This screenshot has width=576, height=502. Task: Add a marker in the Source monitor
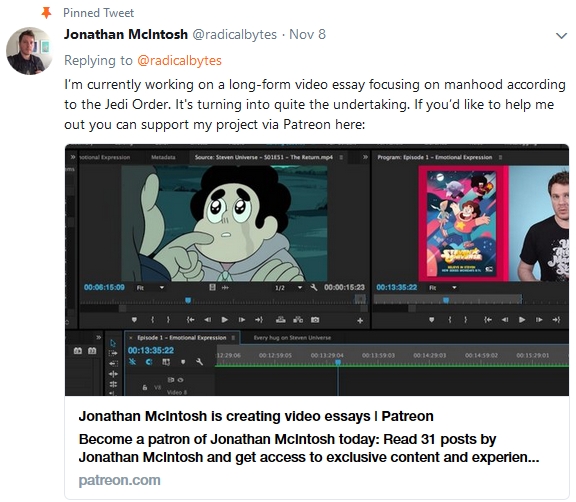[134, 320]
